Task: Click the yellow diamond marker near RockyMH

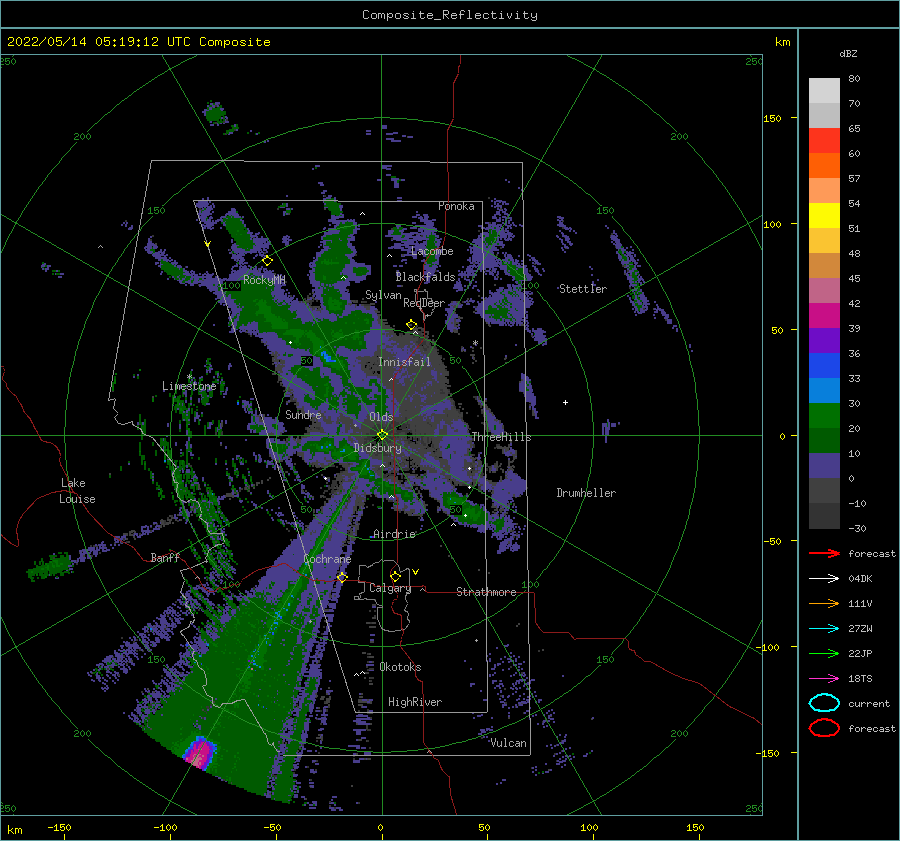Action: [267, 261]
